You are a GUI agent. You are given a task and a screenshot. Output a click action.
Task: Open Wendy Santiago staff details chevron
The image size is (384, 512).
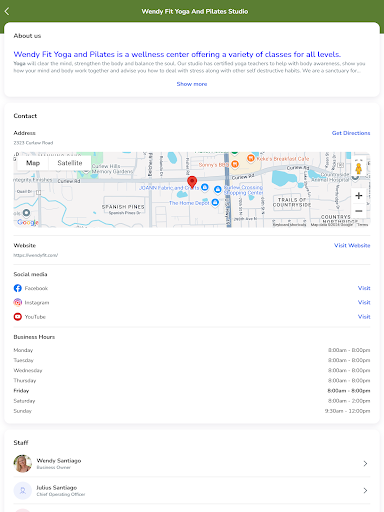coord(365,463)
